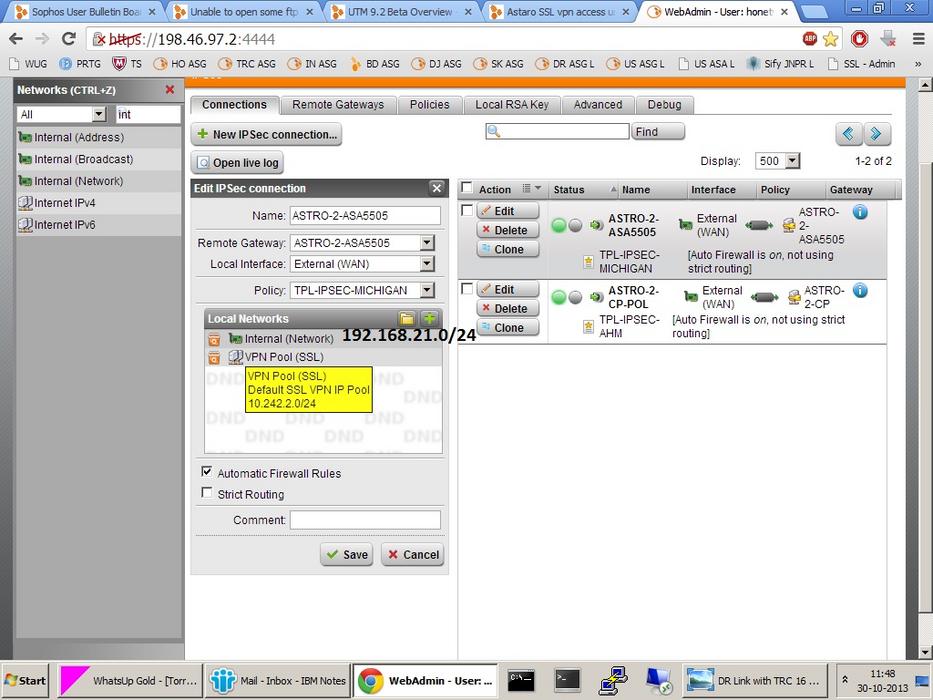Click the Windows Start button
Screen dimensions: 933x700
[26, 680]
